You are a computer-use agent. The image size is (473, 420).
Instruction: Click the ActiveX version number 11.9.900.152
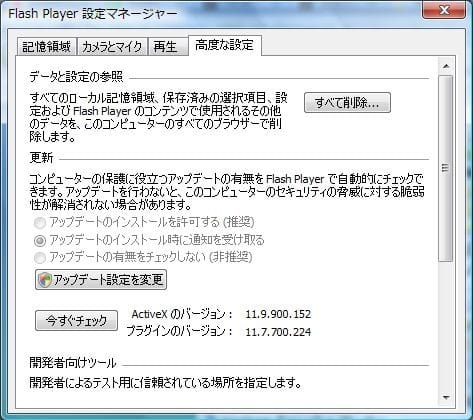[278, 314]
